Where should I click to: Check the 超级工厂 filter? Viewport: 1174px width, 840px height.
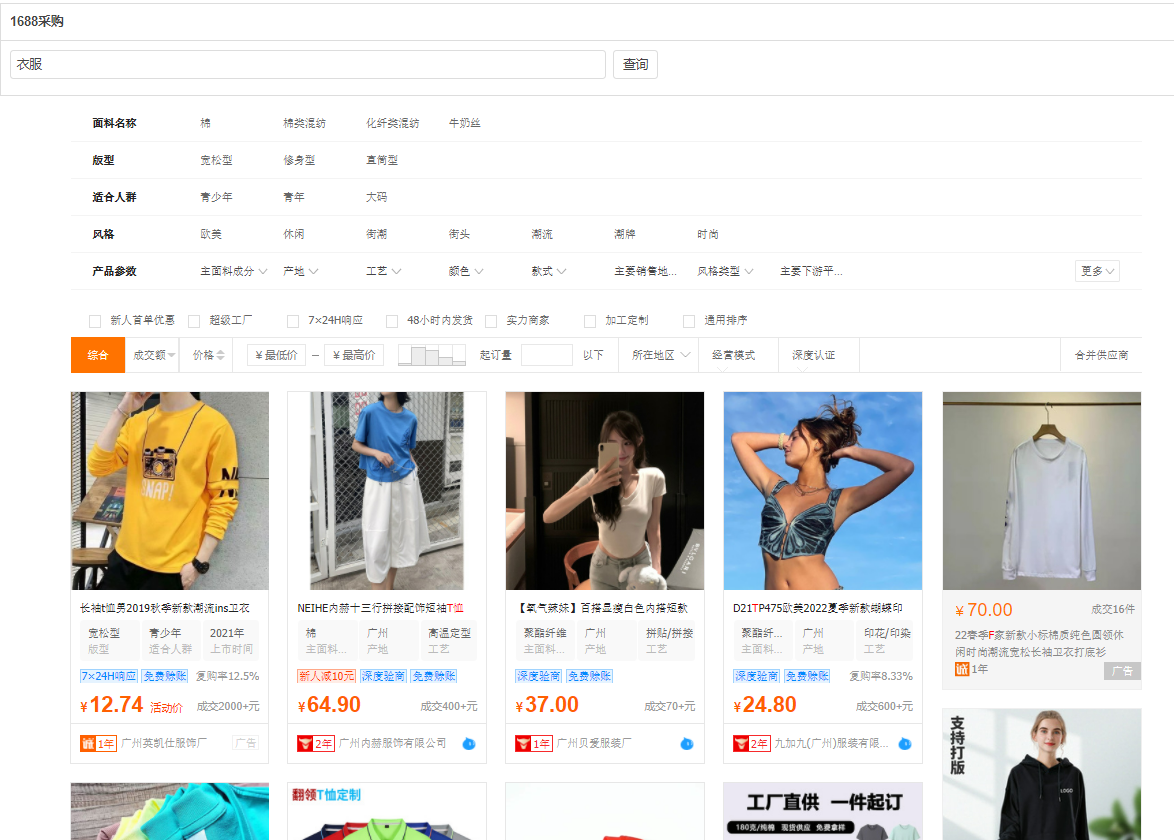(x=194, y=321)
